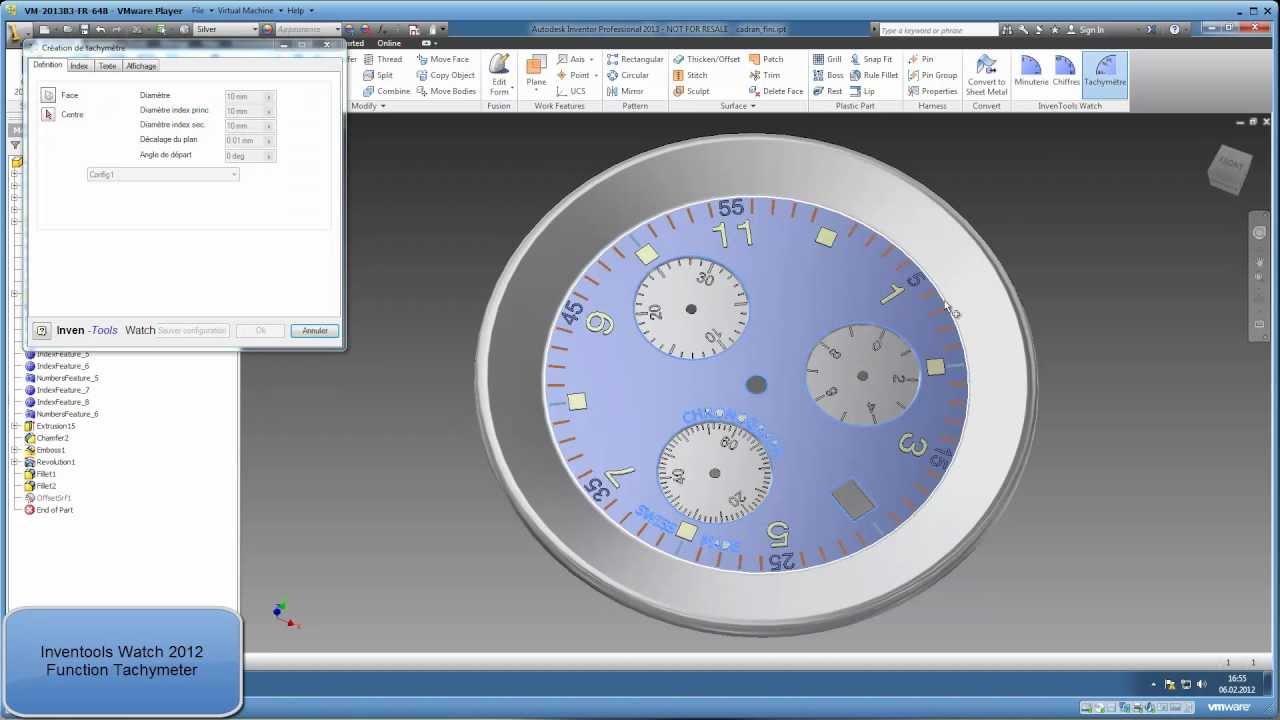Expand the Revolution1 tree node
Viewport: 1280px width, 720px height.
pyautogui.click(x=15, y=462)
